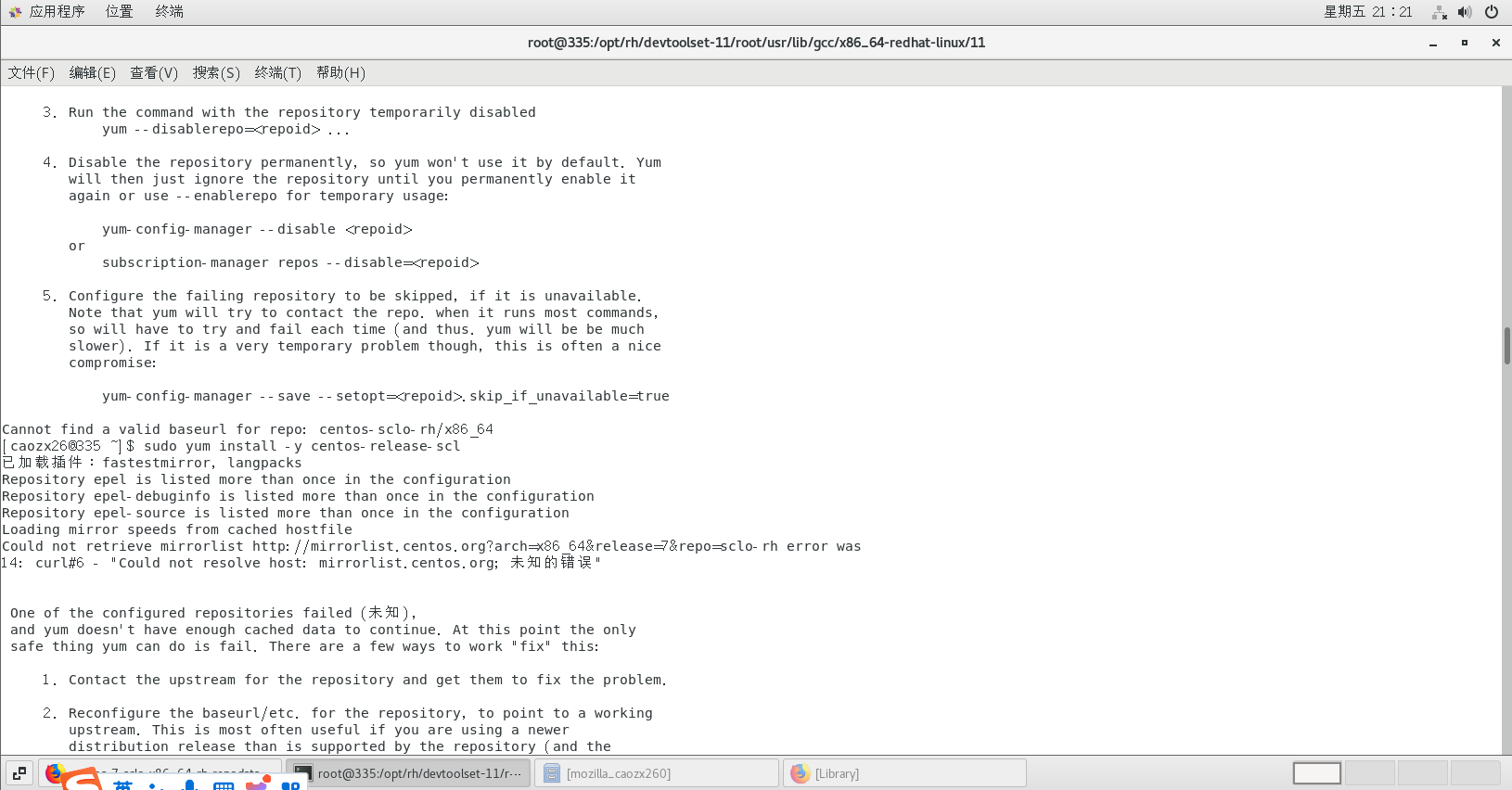
Task: Click the line 'Repository epel-source is listed more than once'
Action: click(286, 513)
